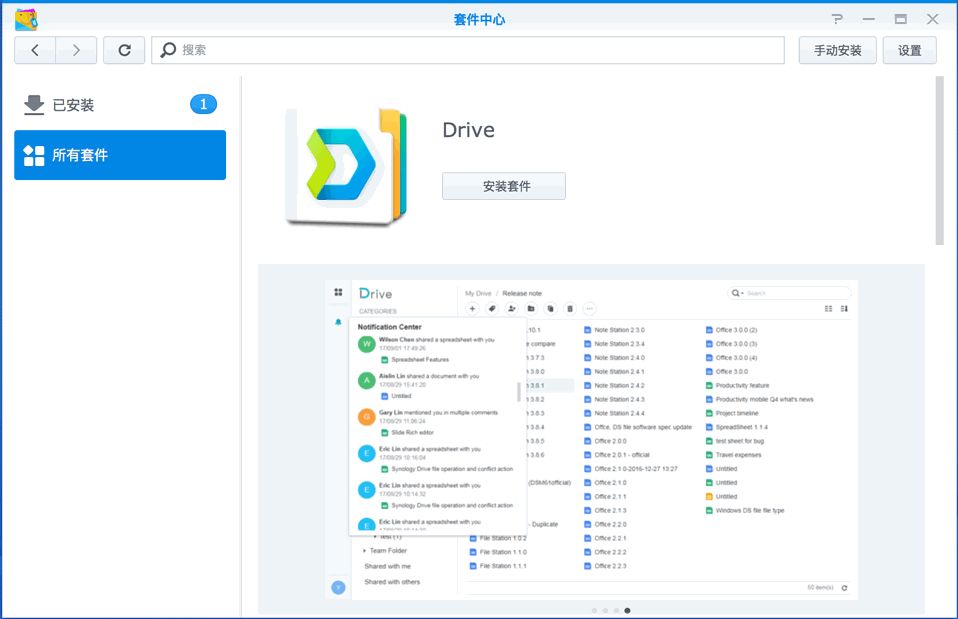Click the app launcher grid icon in the preview
The height and width of the screenshot is (619, 958).
tap(338, 291)
